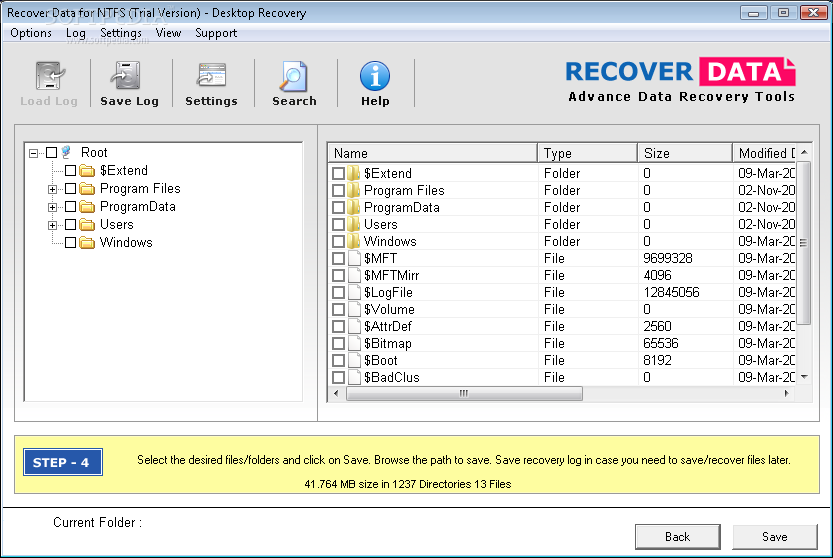The height and width of the screenshot is (558, 833).
Task: Click the $Extend folder icon in file list
Action: tap(354, 173)
